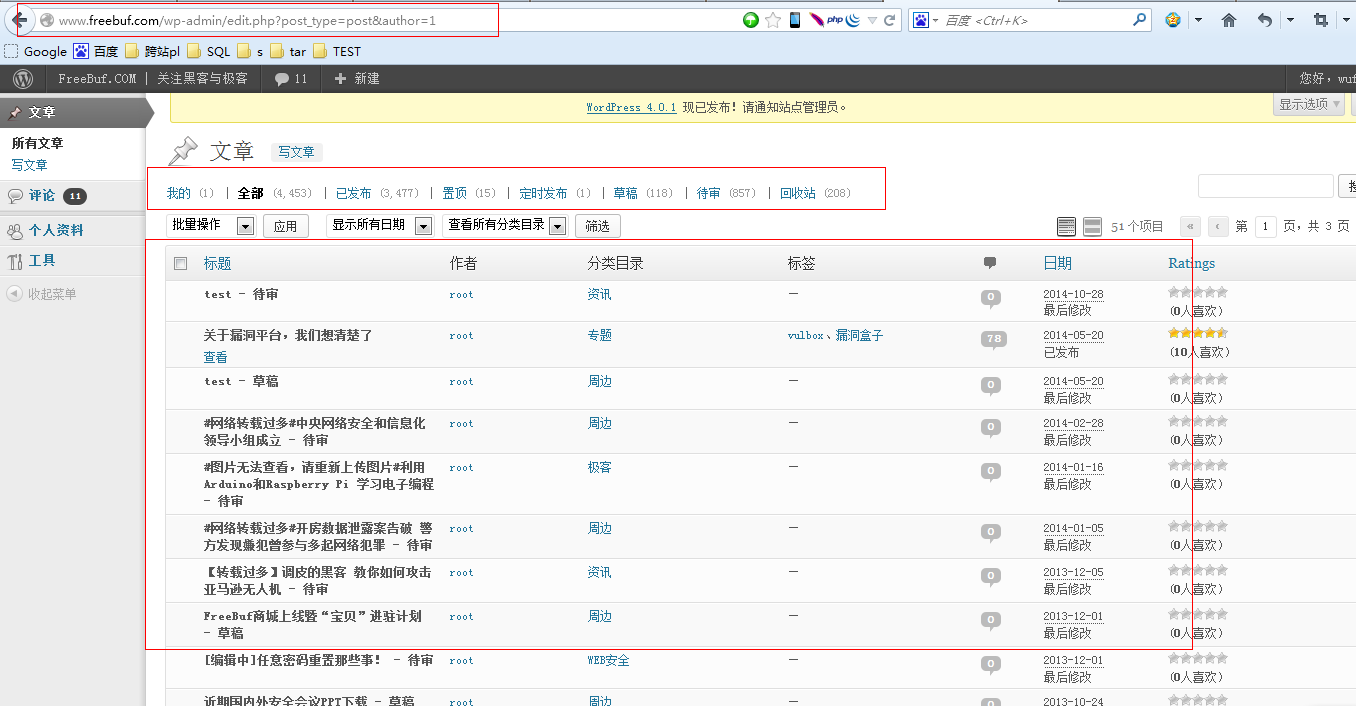Switch to list view mode icon
Image resolution: width=1356 pixels, height=706 pixels.
point(1066,227)
